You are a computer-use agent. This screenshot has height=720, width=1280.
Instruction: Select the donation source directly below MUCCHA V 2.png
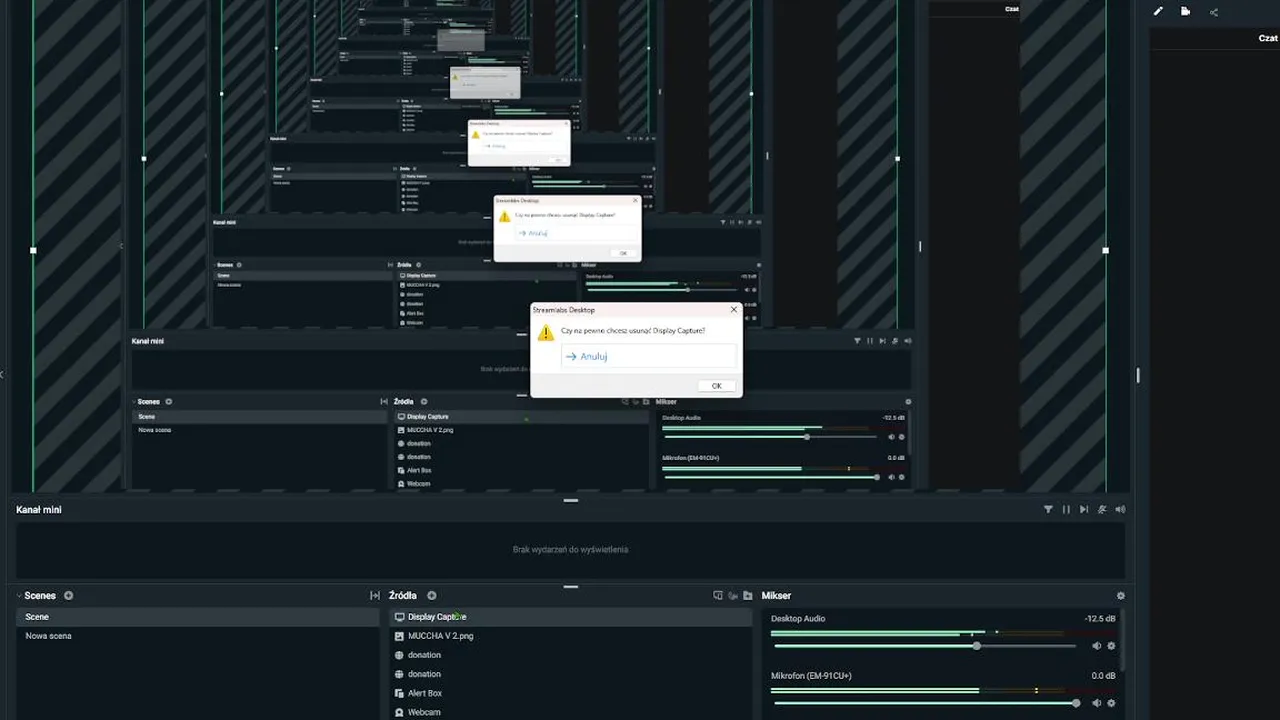570,655
